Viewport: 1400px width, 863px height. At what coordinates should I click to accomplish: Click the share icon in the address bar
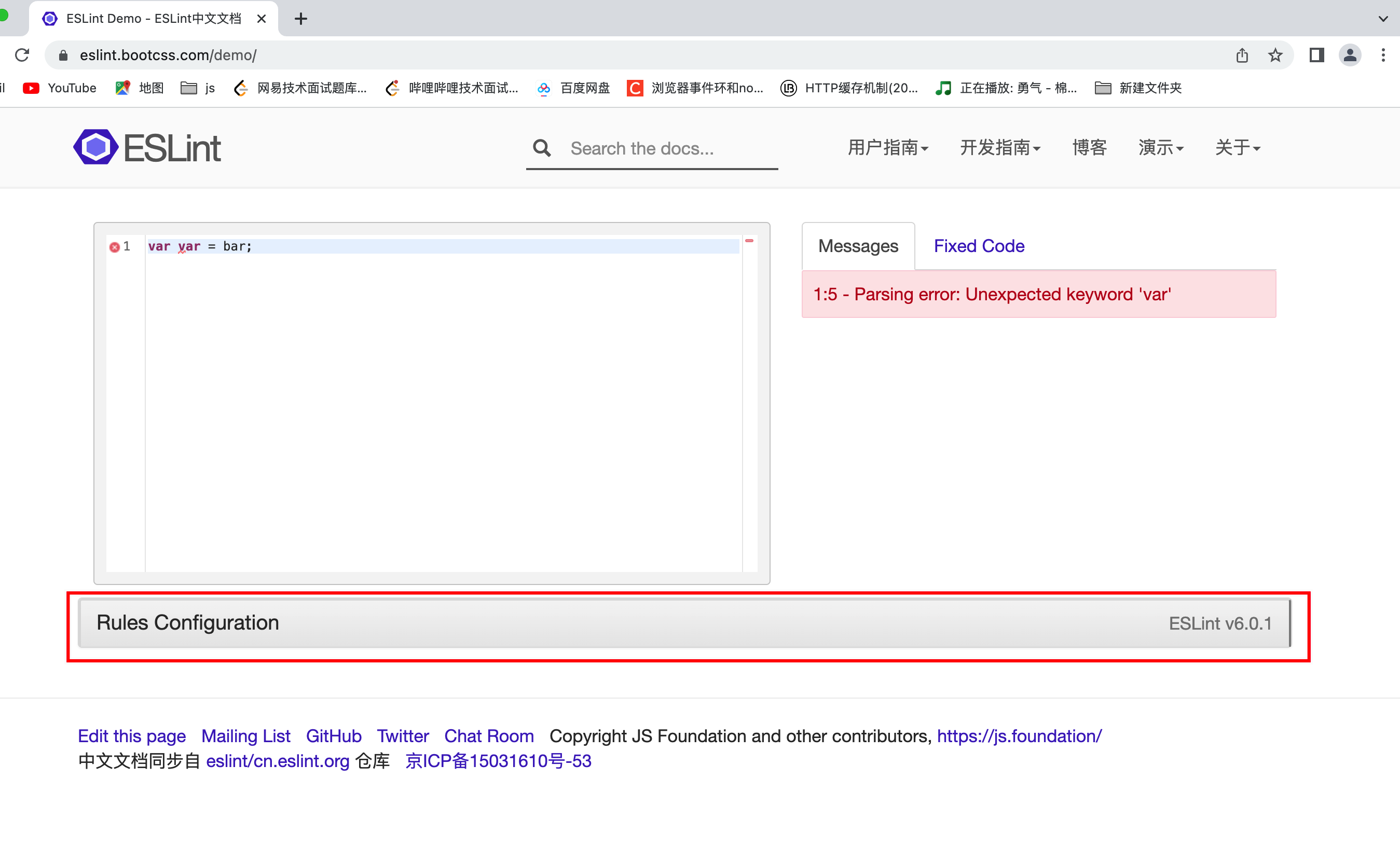tap(1242, 55)
